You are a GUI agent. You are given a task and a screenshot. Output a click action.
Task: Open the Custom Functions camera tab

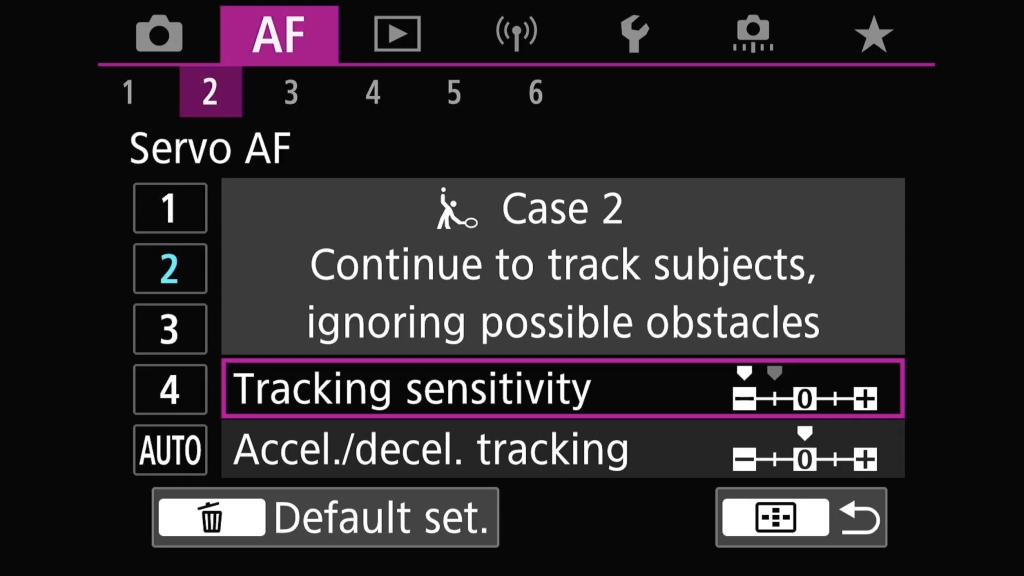tap(753, 34)
